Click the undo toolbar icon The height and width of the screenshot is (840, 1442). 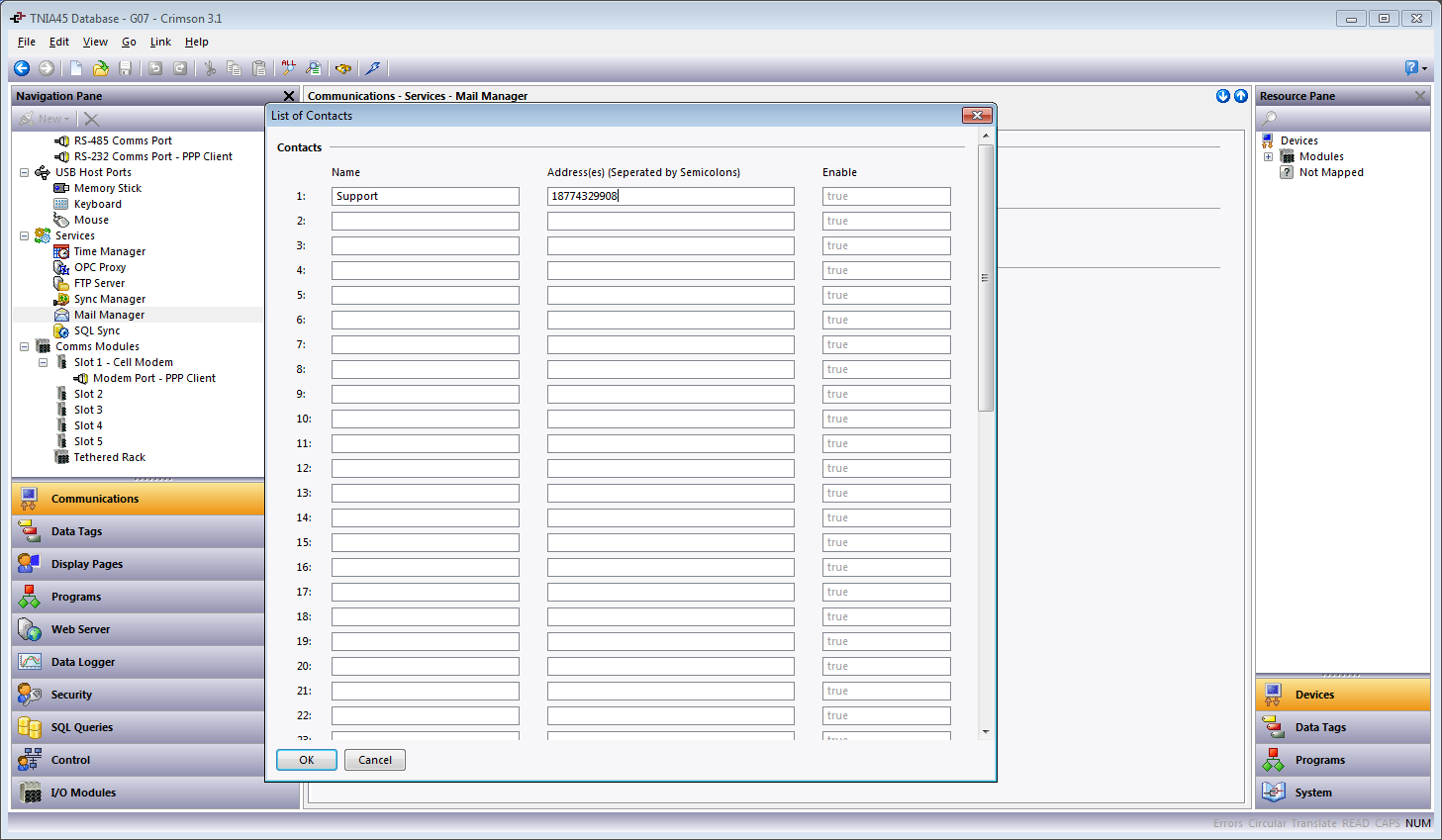155,68
